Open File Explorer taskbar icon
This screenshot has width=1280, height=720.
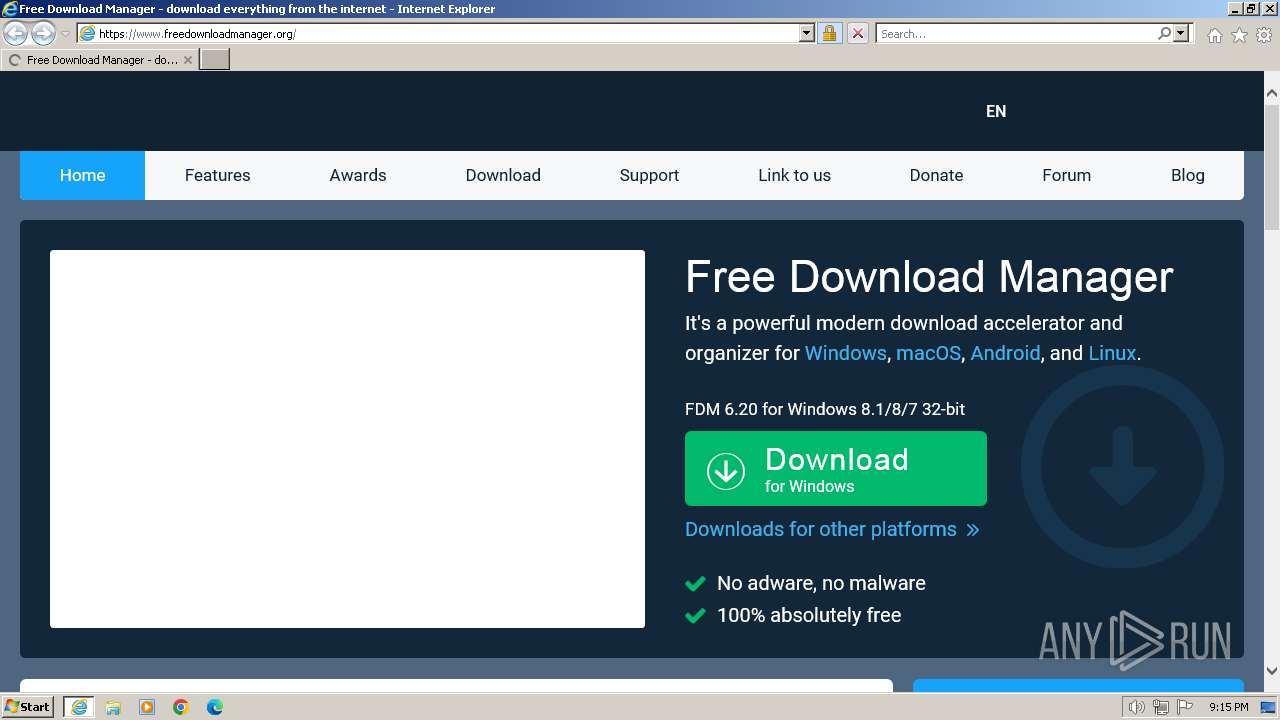[x=113, y=707]
